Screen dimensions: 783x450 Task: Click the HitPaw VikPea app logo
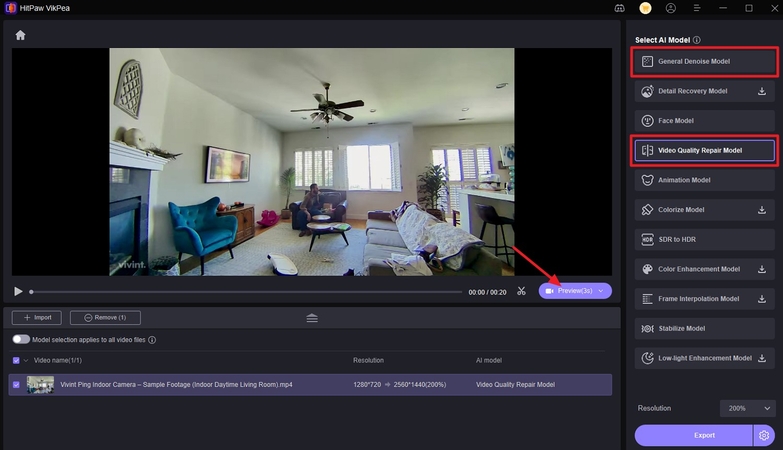pos(10,8)
